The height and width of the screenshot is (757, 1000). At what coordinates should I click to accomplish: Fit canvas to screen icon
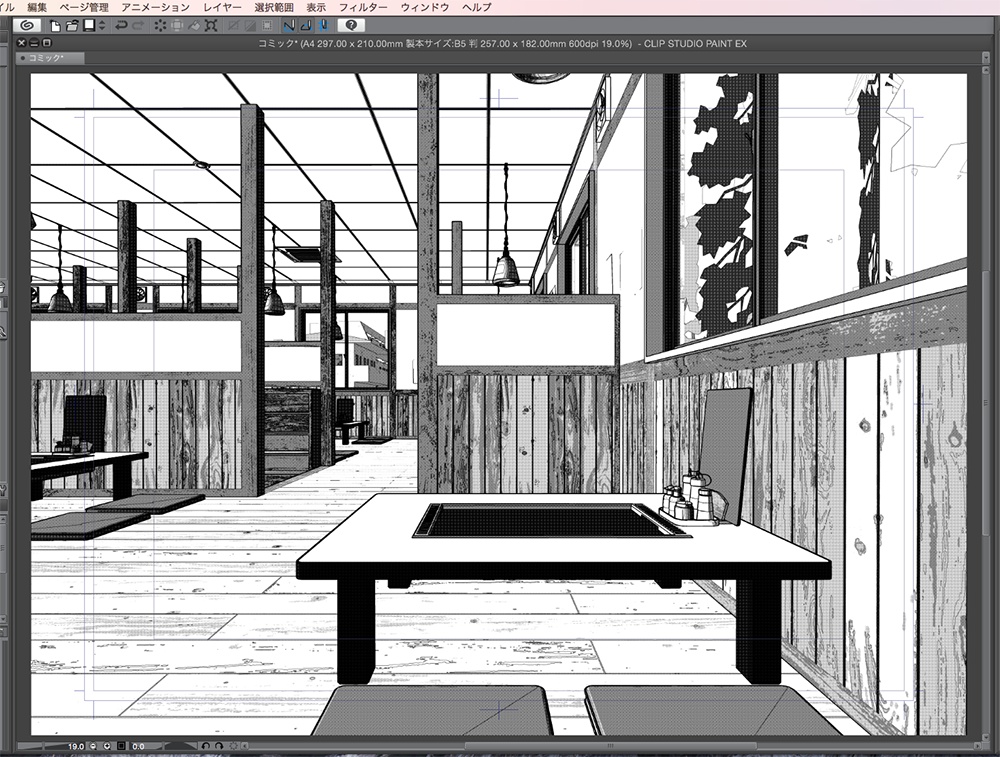(x=121, y=746)
